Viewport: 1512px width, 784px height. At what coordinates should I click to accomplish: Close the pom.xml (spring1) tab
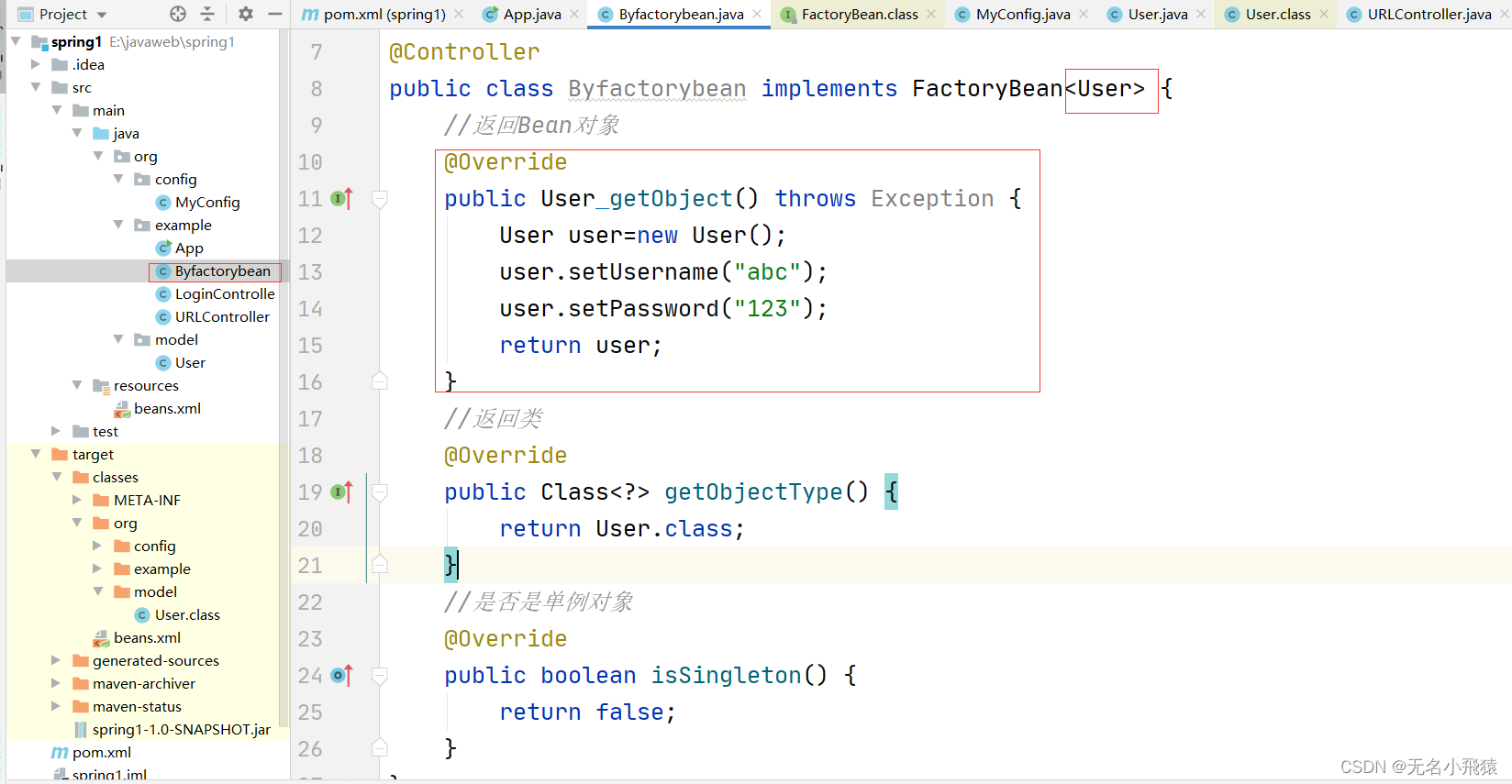(x=459, y=14)
